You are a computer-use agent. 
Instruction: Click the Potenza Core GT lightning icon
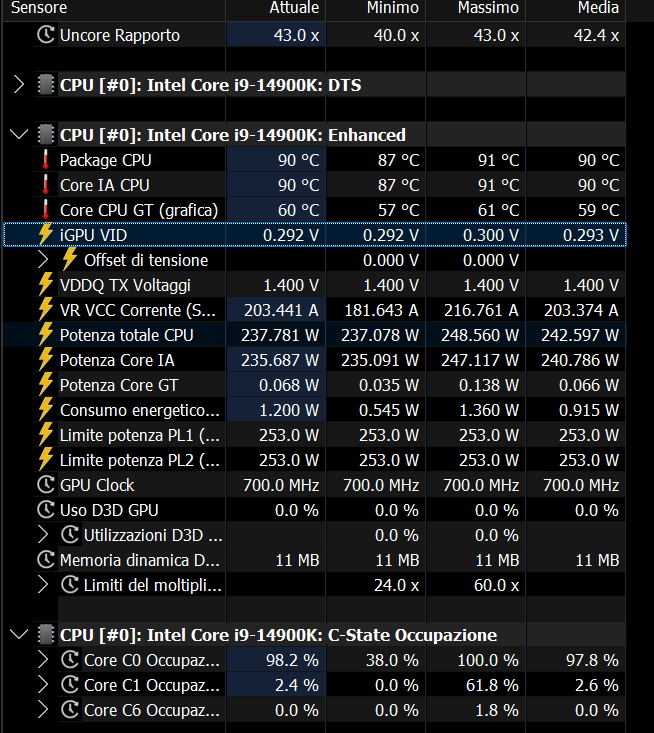(x=46, y=385)
